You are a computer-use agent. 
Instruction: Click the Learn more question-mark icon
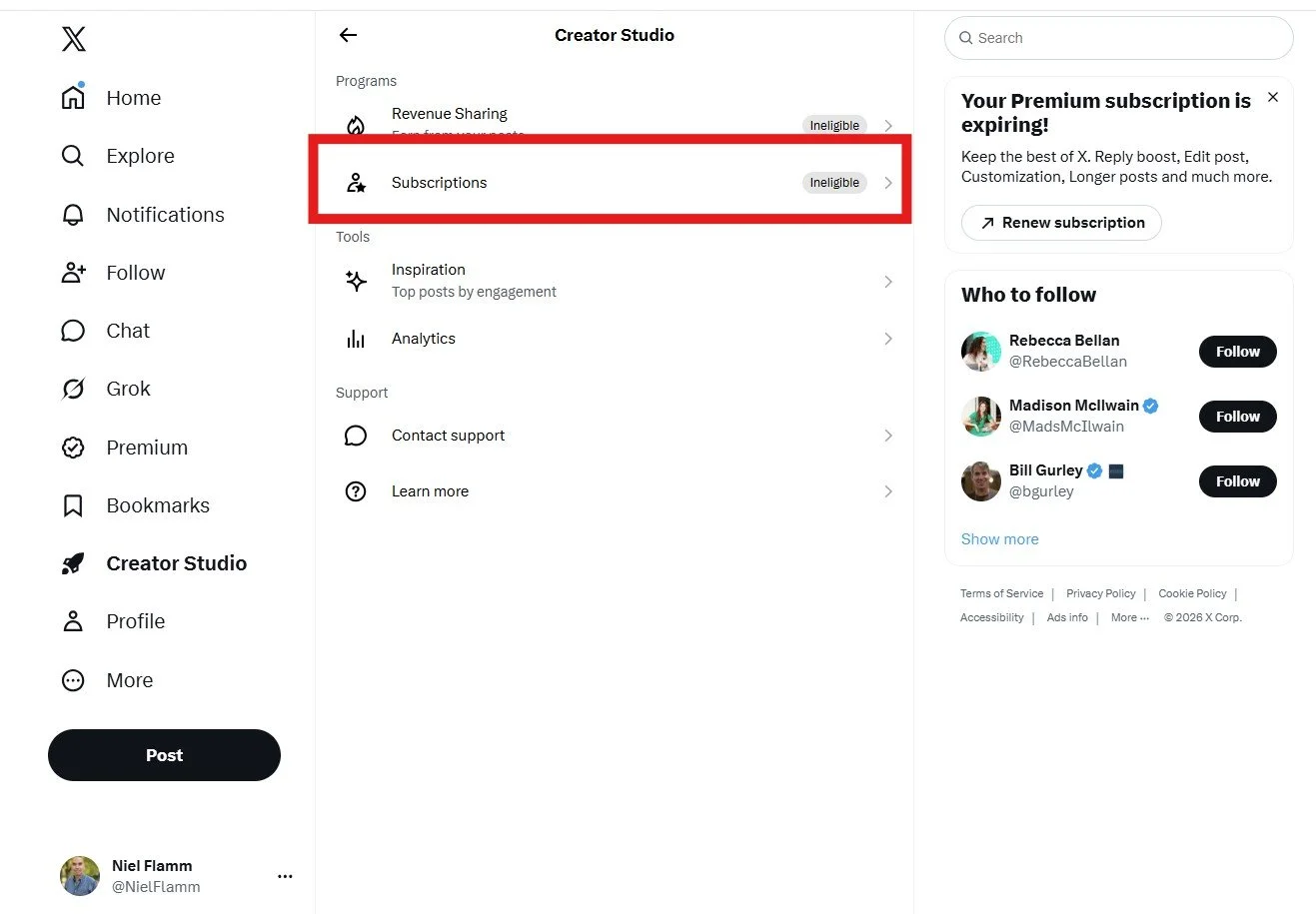(x=356, y=491)
